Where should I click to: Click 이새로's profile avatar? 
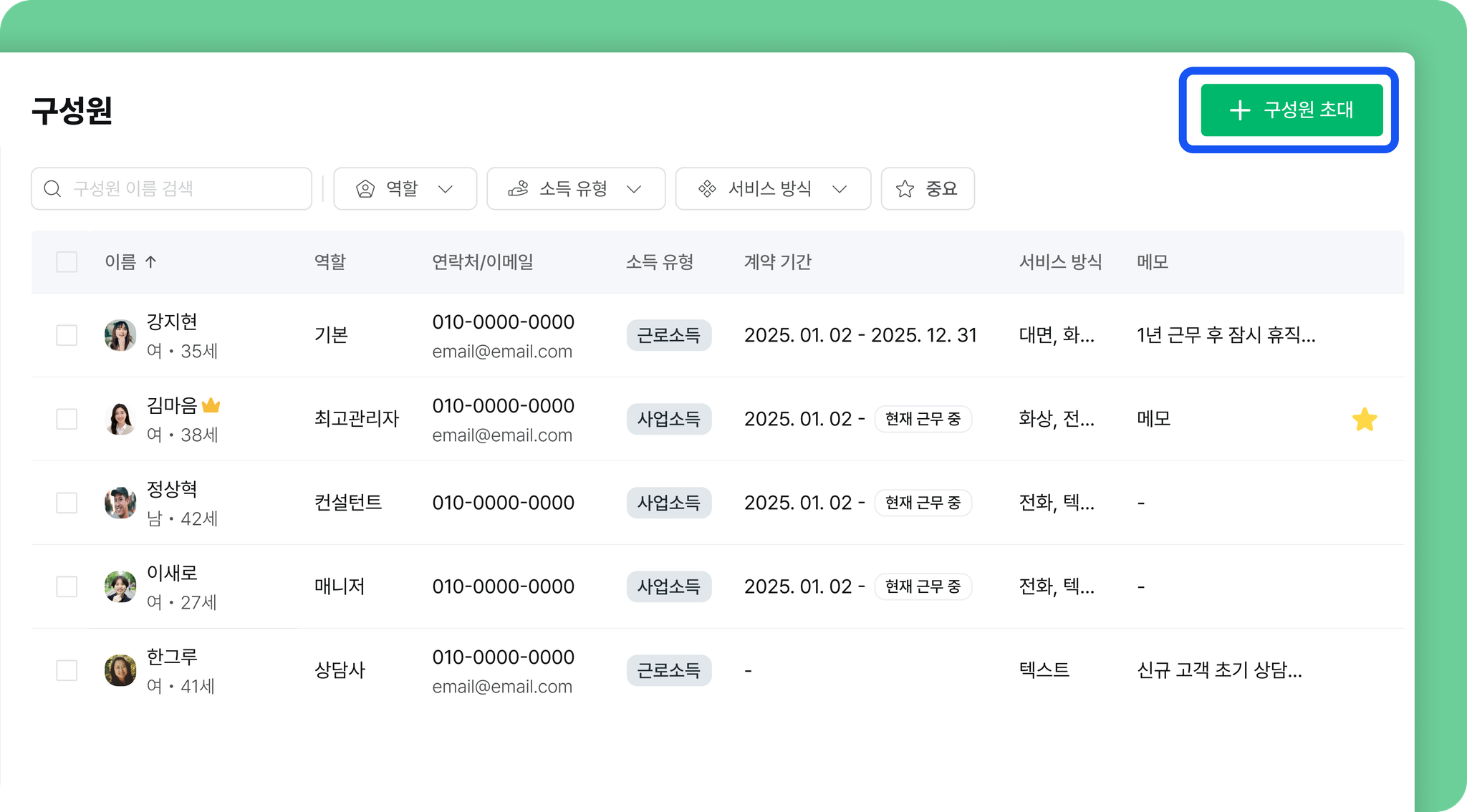coord(120,586)
